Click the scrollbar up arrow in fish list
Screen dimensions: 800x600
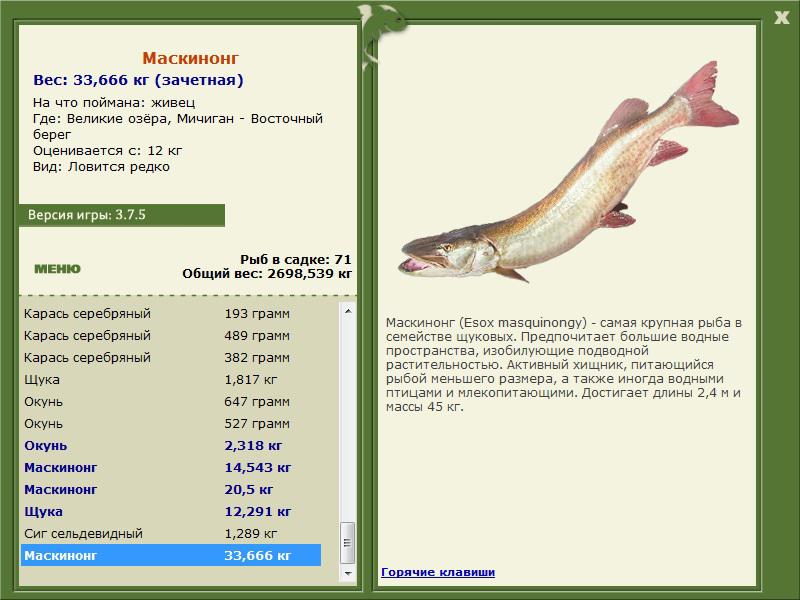[x=348, y=311]
